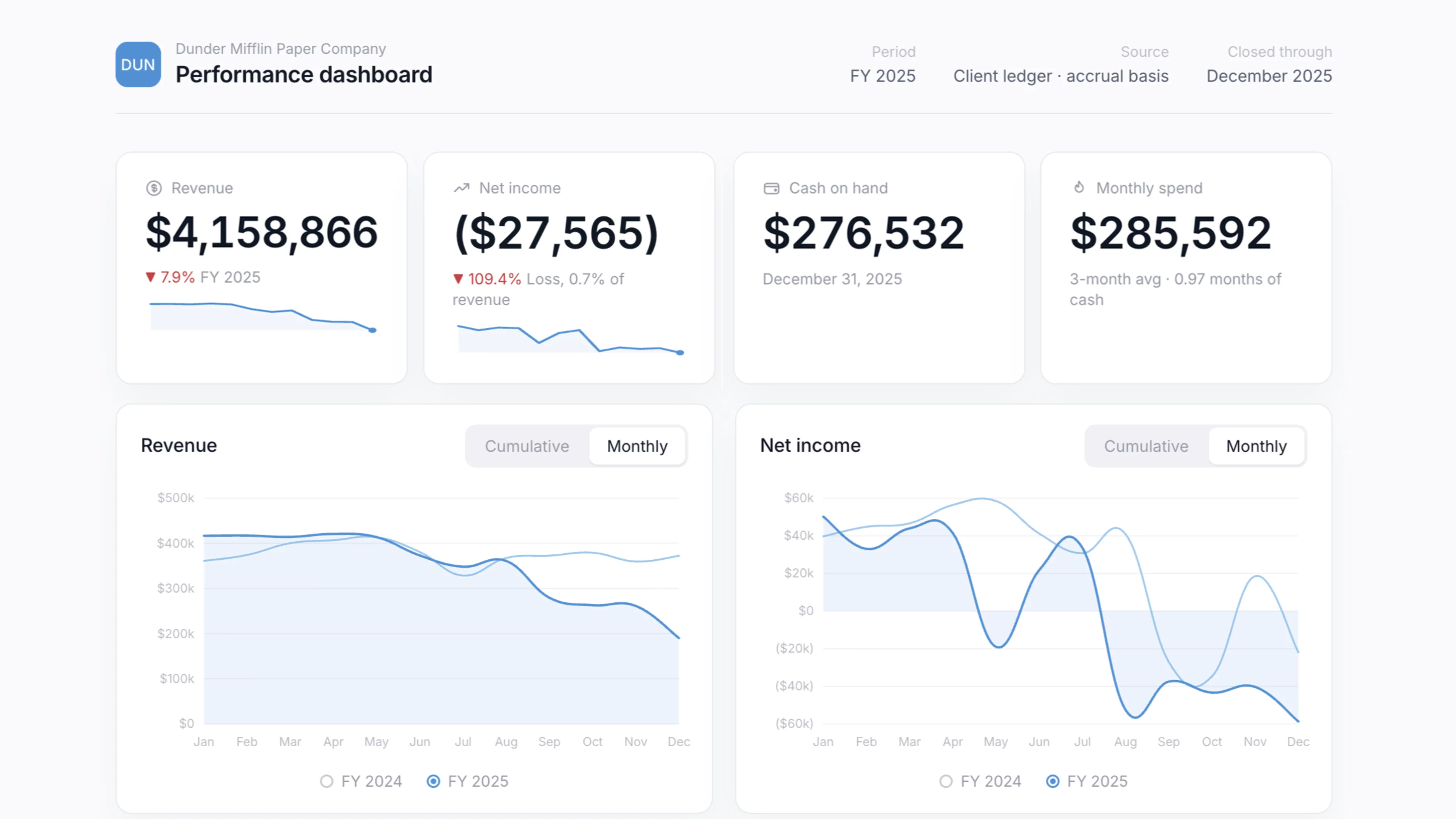The height and width of the screenshot is (819, 1456).
Task: Select FY 2024 in the Revenue chart legend
Action: 361,781
